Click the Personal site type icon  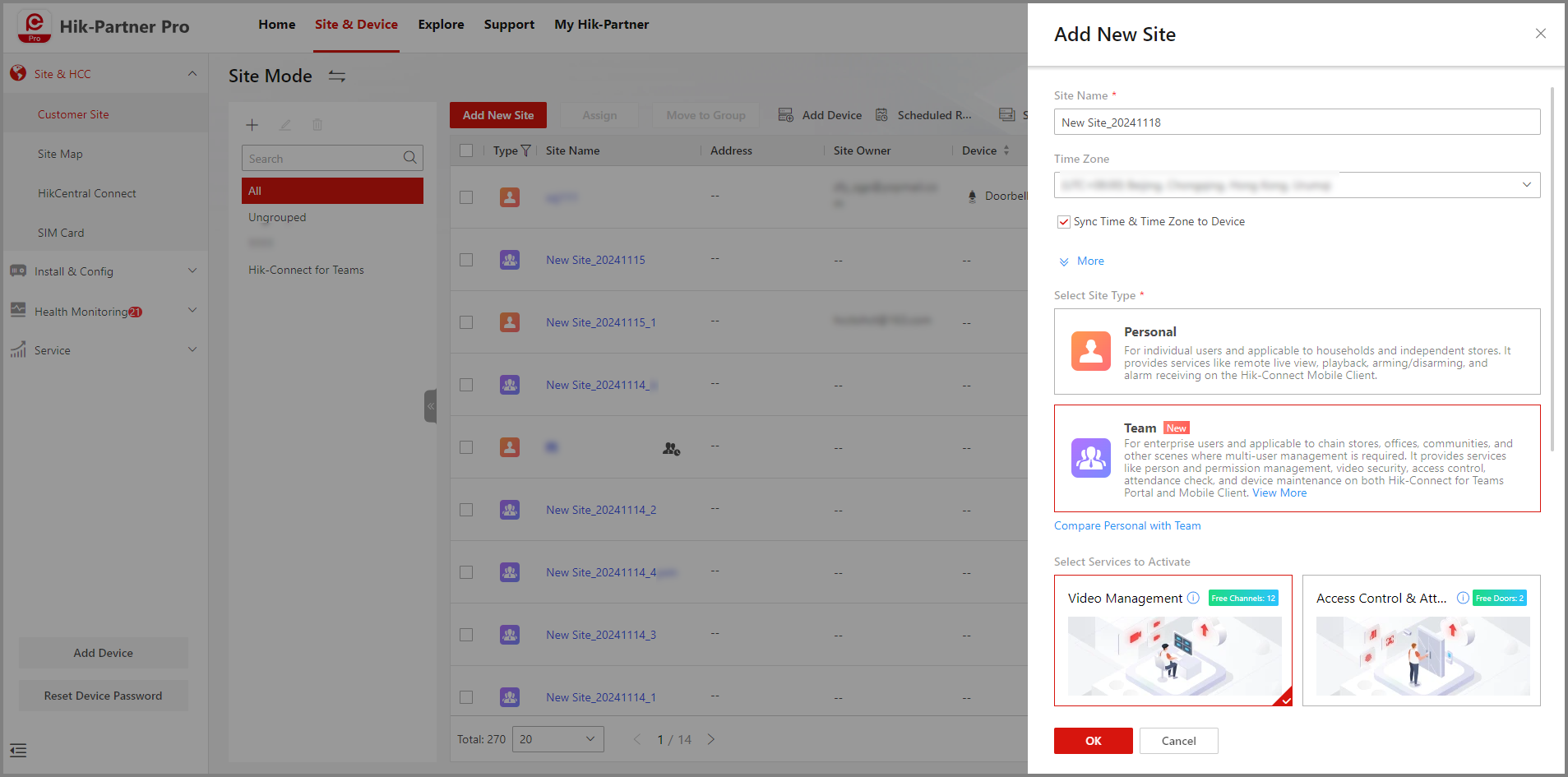click(x=1091, y=351)
